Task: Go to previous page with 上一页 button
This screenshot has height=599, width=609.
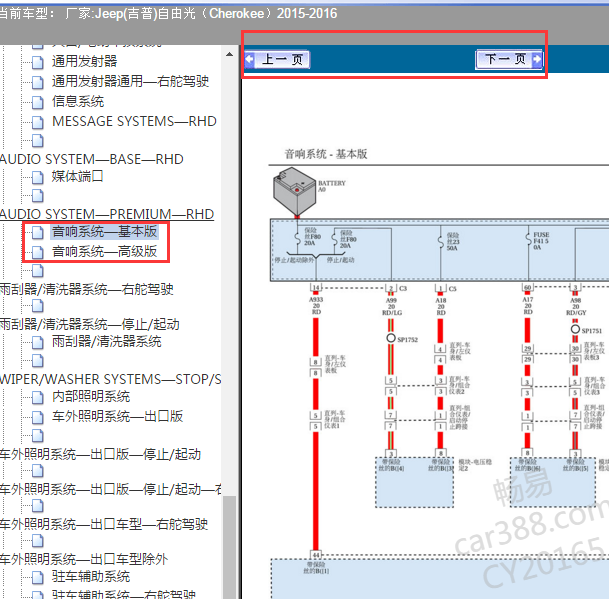Action: point(277,59)
